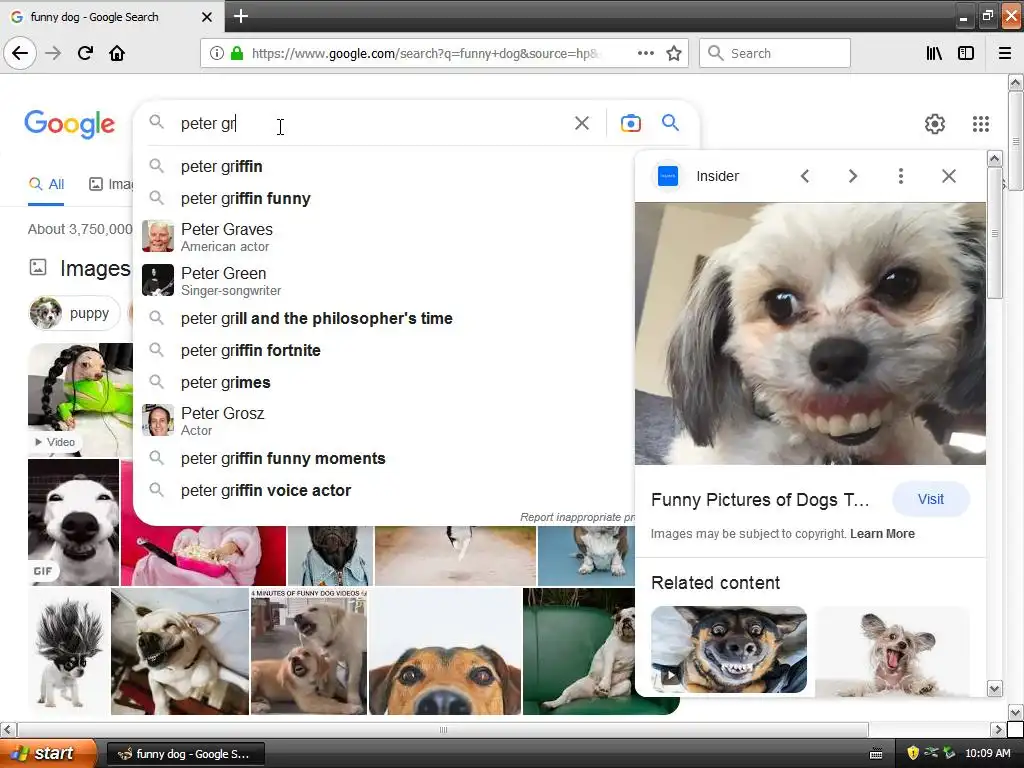Toggle the Firefox sidebar view icon

966,53
